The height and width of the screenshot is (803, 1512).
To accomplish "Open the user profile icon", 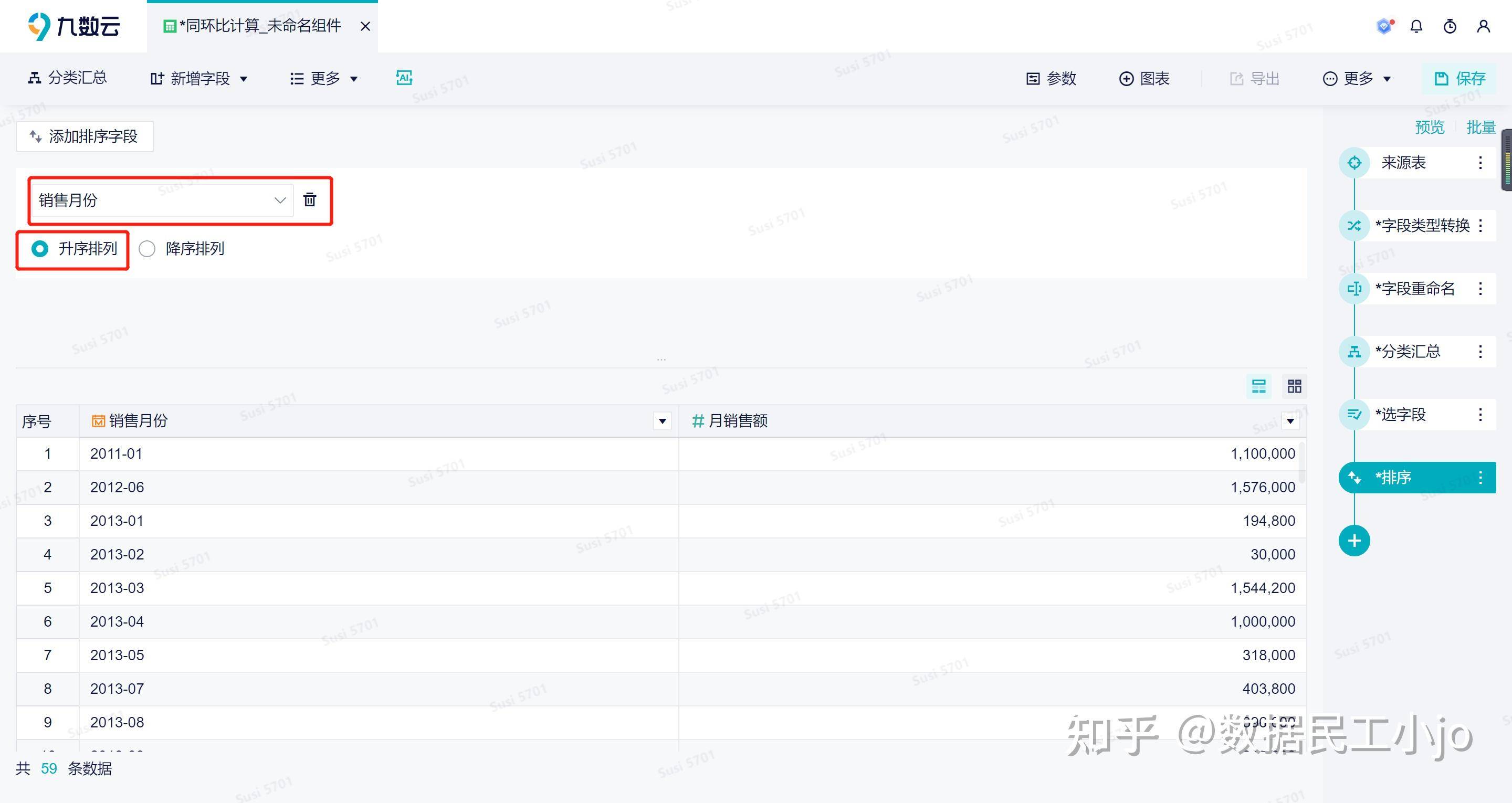I will [1483, 26].
